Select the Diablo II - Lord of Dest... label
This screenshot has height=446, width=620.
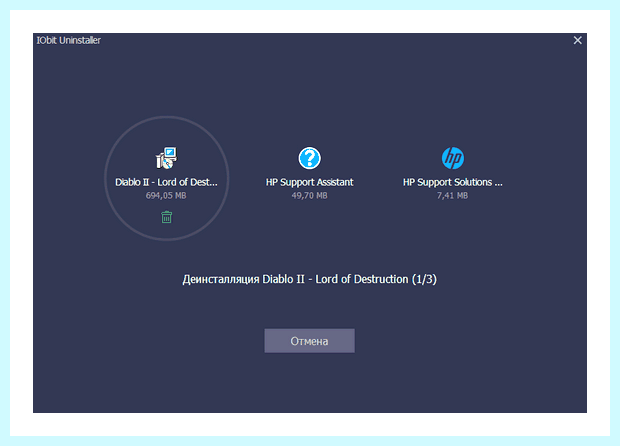(x=166, y=182)
